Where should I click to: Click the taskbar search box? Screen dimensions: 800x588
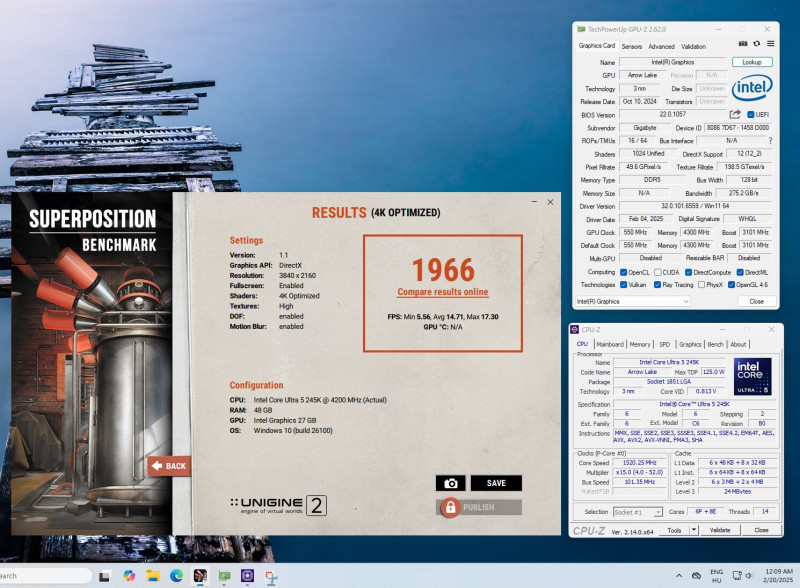coord(45,576)
